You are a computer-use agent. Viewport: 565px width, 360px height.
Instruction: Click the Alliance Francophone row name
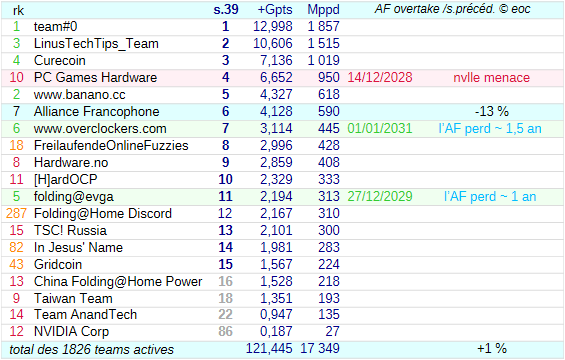pyautogui.click(x=96, y=112)
